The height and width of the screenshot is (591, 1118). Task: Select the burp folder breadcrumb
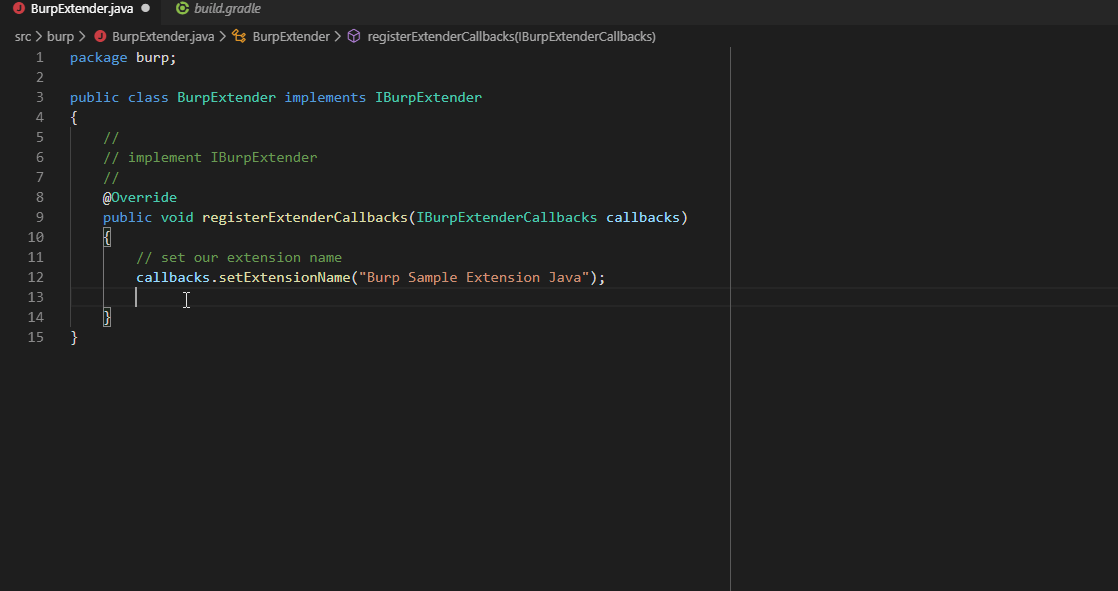tap(60, 36)
